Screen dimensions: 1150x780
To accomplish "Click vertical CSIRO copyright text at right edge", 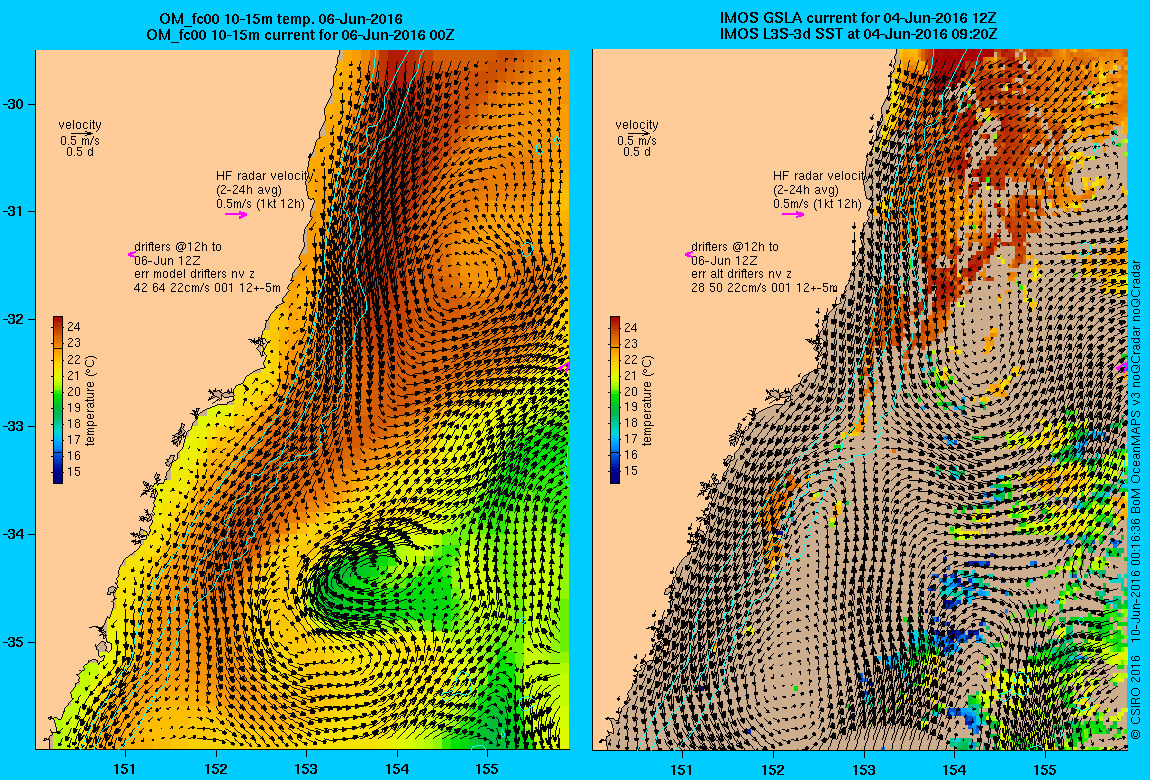I will (1135, 500).
